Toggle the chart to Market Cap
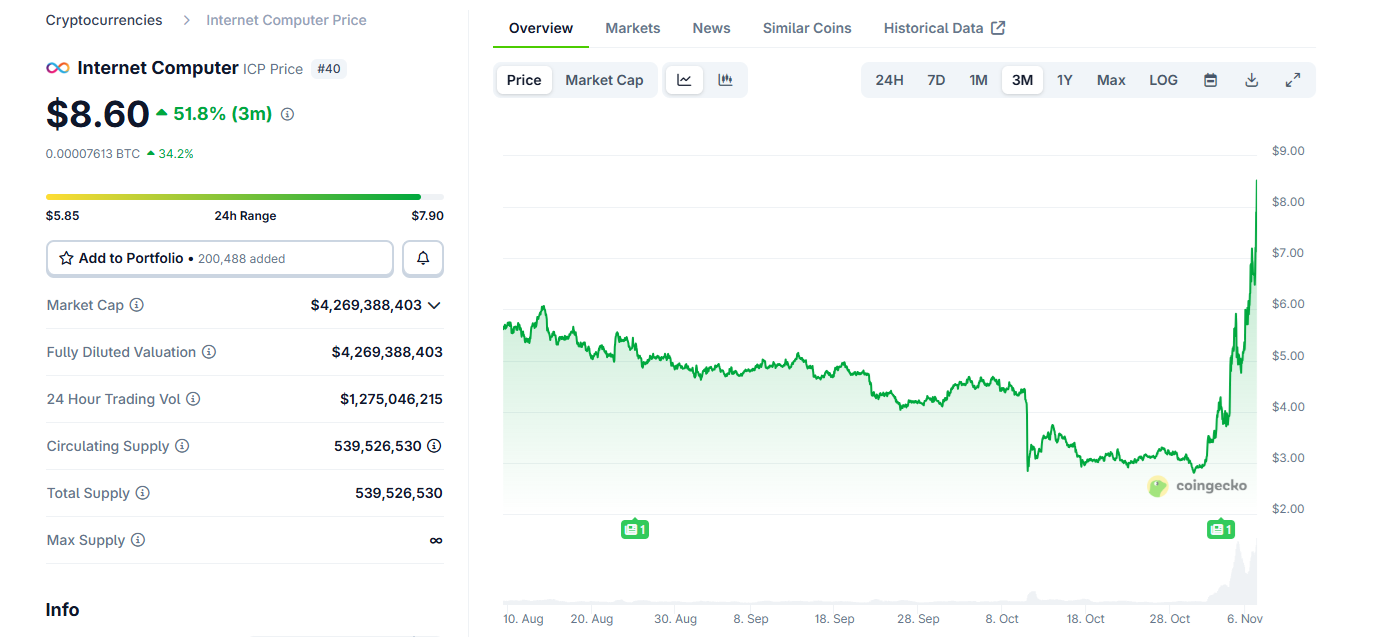 point(604,80)
